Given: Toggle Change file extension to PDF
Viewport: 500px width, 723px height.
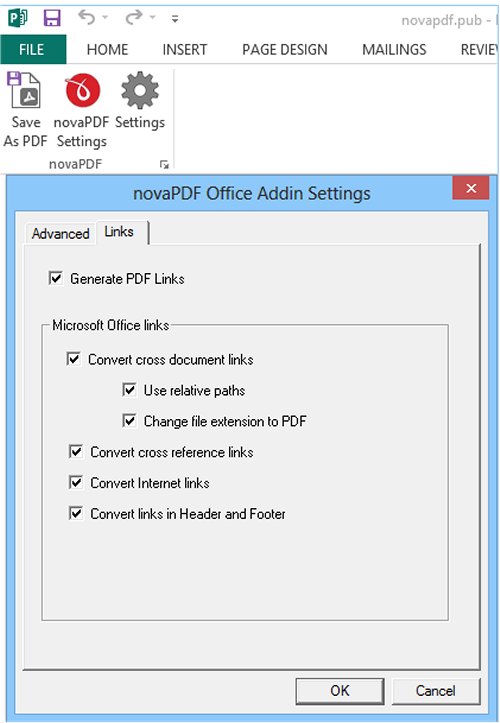Looking at the screenshot, I should [130, 421].
